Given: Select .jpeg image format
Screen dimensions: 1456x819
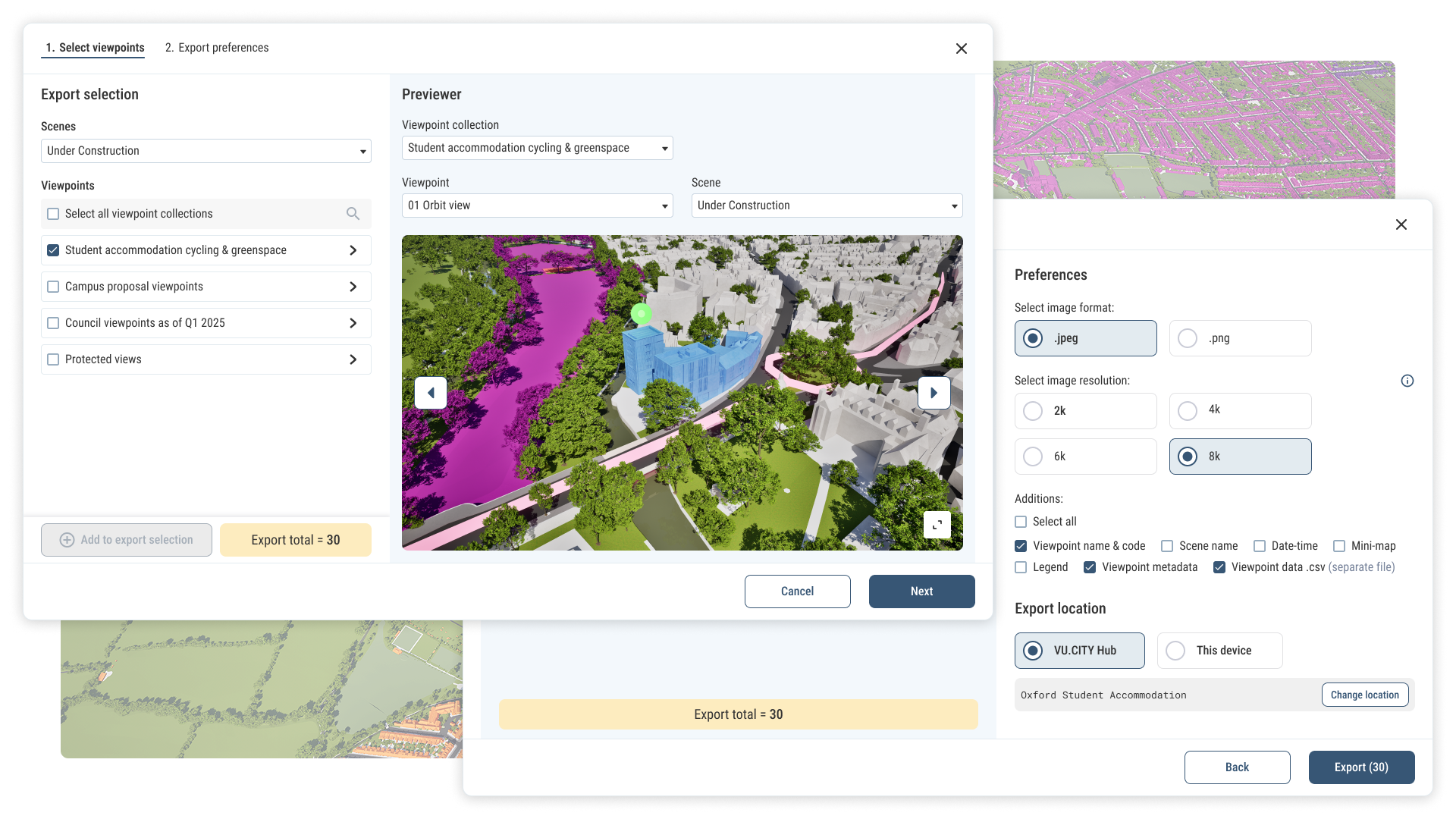Looking at the screenshot, I should [x=1086, y=338].
